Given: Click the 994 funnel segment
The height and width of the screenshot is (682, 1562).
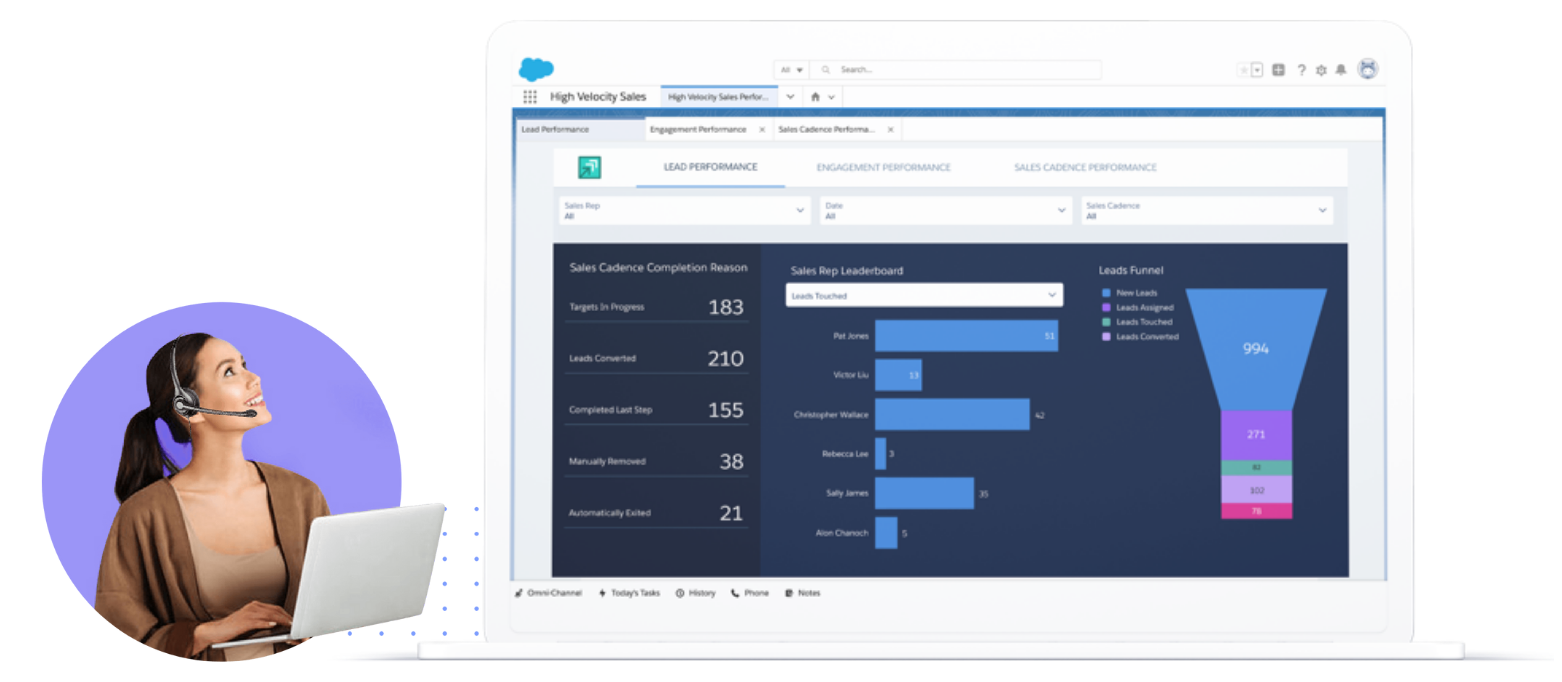Looking at the screenshot, I should pos(1256,349).
